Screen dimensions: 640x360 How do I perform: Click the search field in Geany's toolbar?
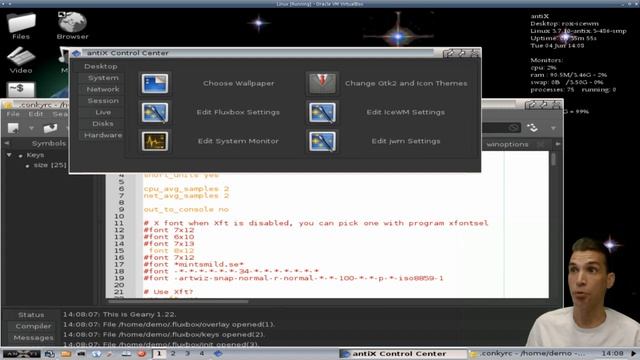click(x=501, y=128)
